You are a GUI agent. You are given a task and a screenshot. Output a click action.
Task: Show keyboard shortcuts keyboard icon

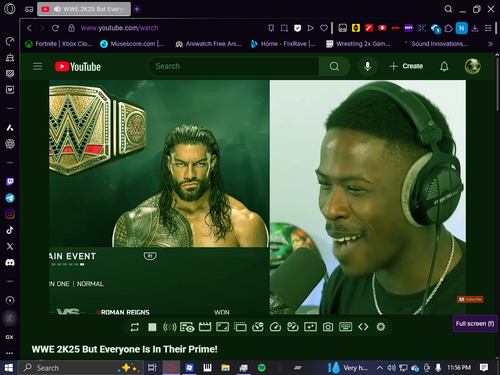345,326
